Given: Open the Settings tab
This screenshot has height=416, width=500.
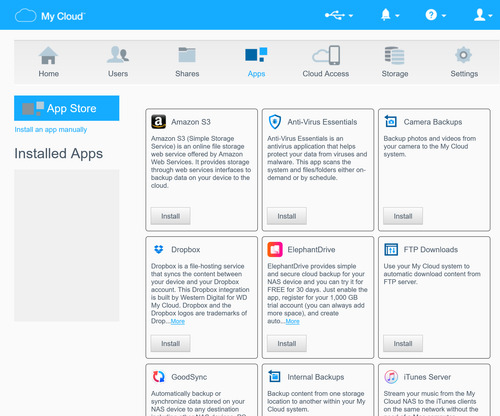Looking at the screenshot, I should click(x=464, y=62).
